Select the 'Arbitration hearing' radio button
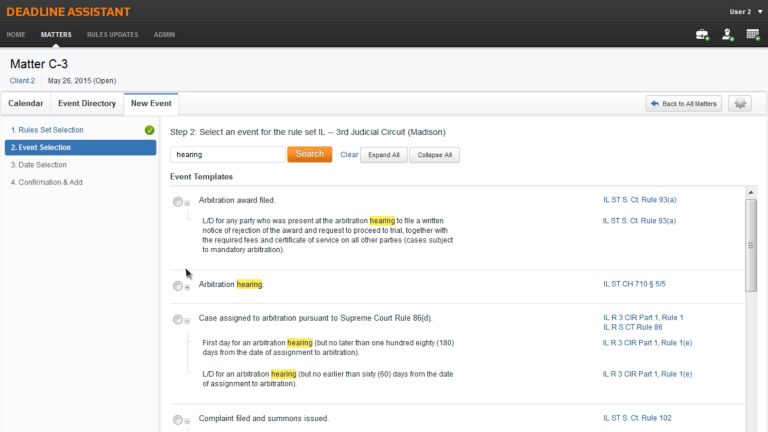768x432 pixels. (177, 286)
